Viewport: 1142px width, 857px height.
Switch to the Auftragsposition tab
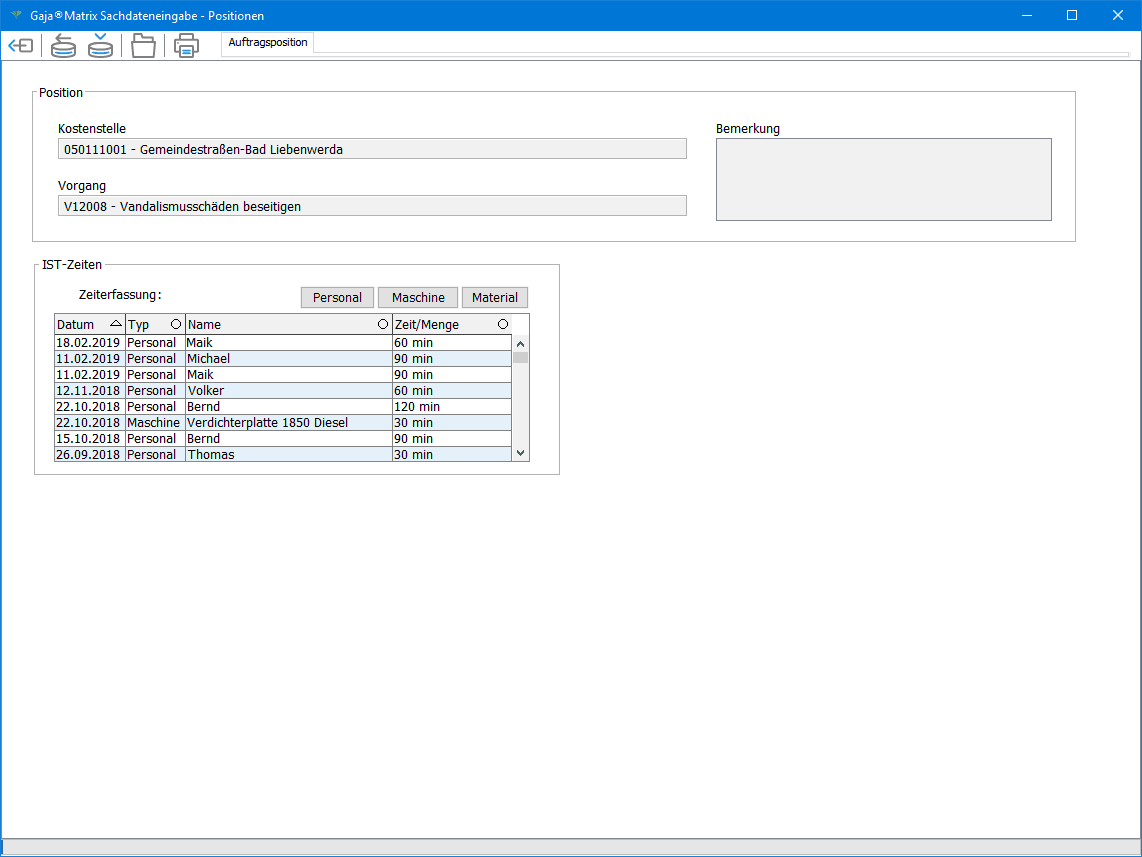tap(267, 43)
